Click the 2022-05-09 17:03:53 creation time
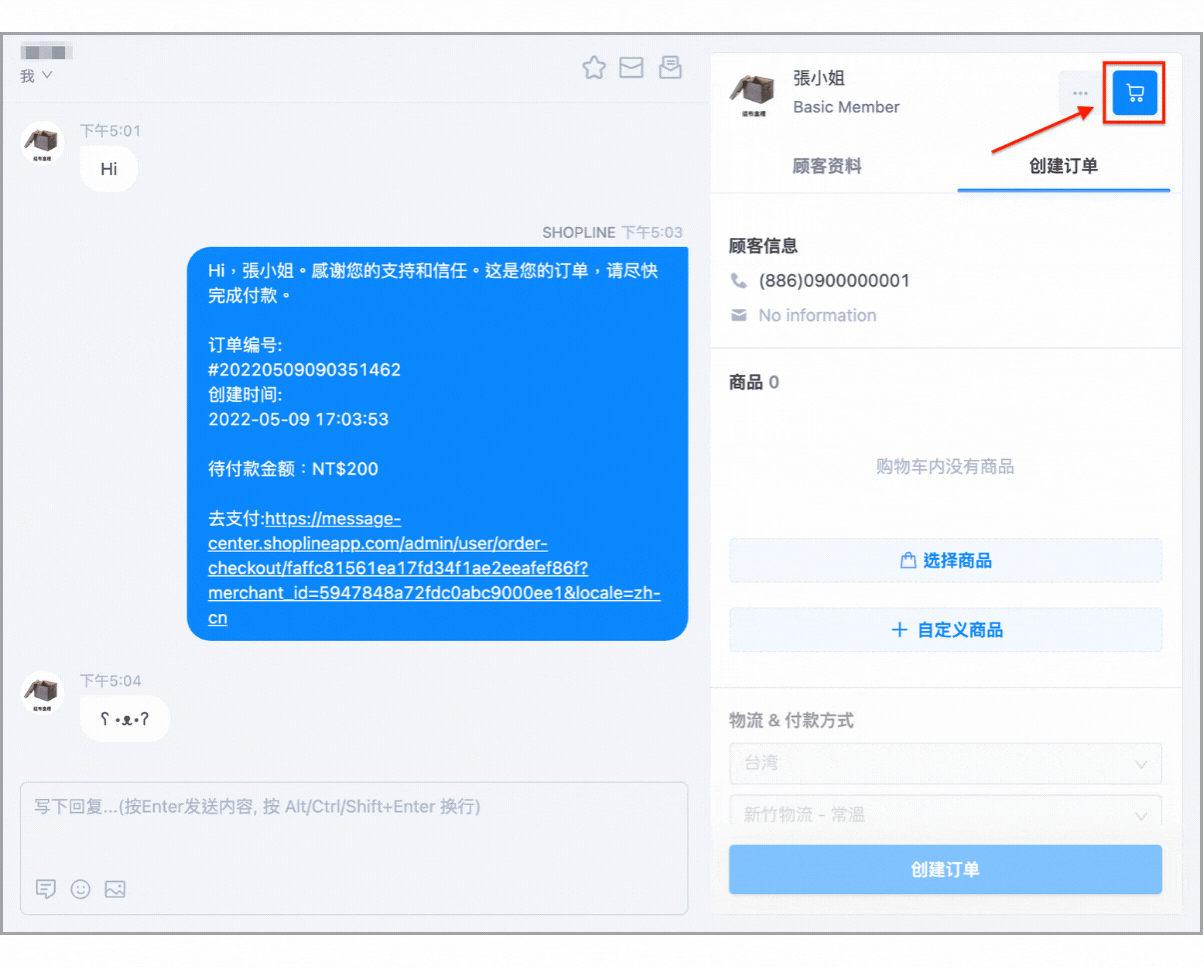 (x=298, y=420)
